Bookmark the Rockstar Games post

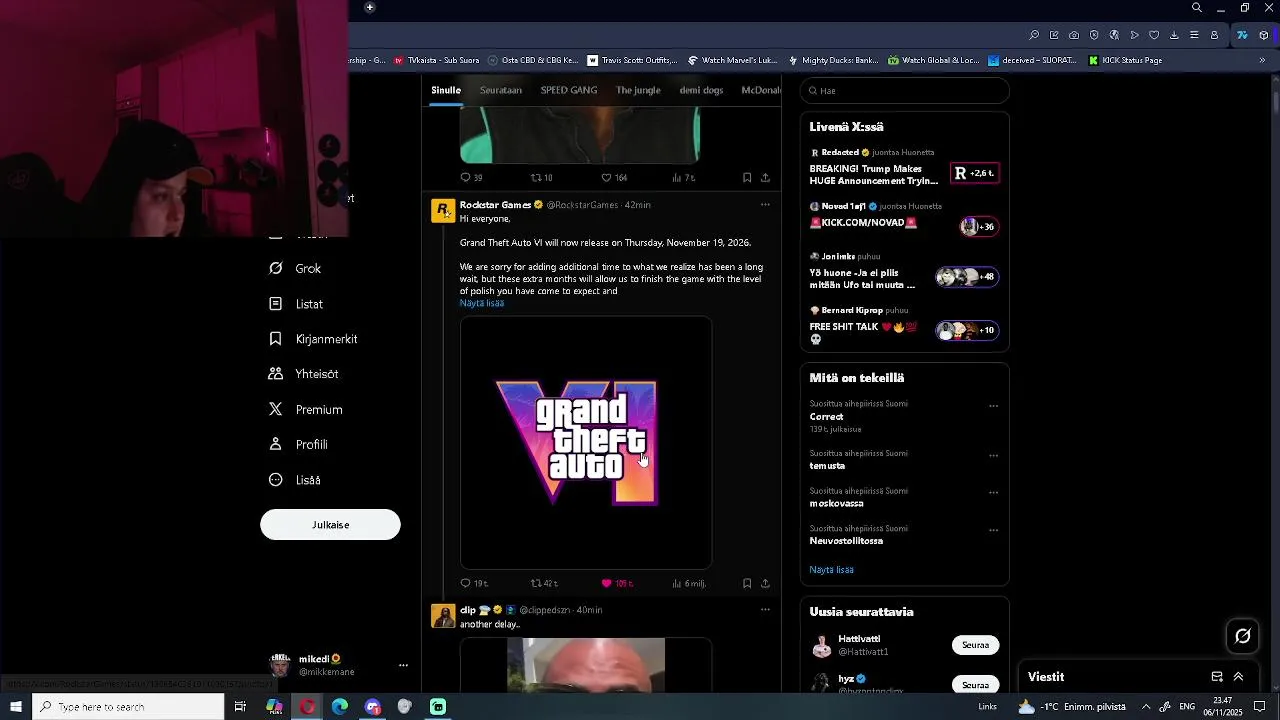(747, 583)
